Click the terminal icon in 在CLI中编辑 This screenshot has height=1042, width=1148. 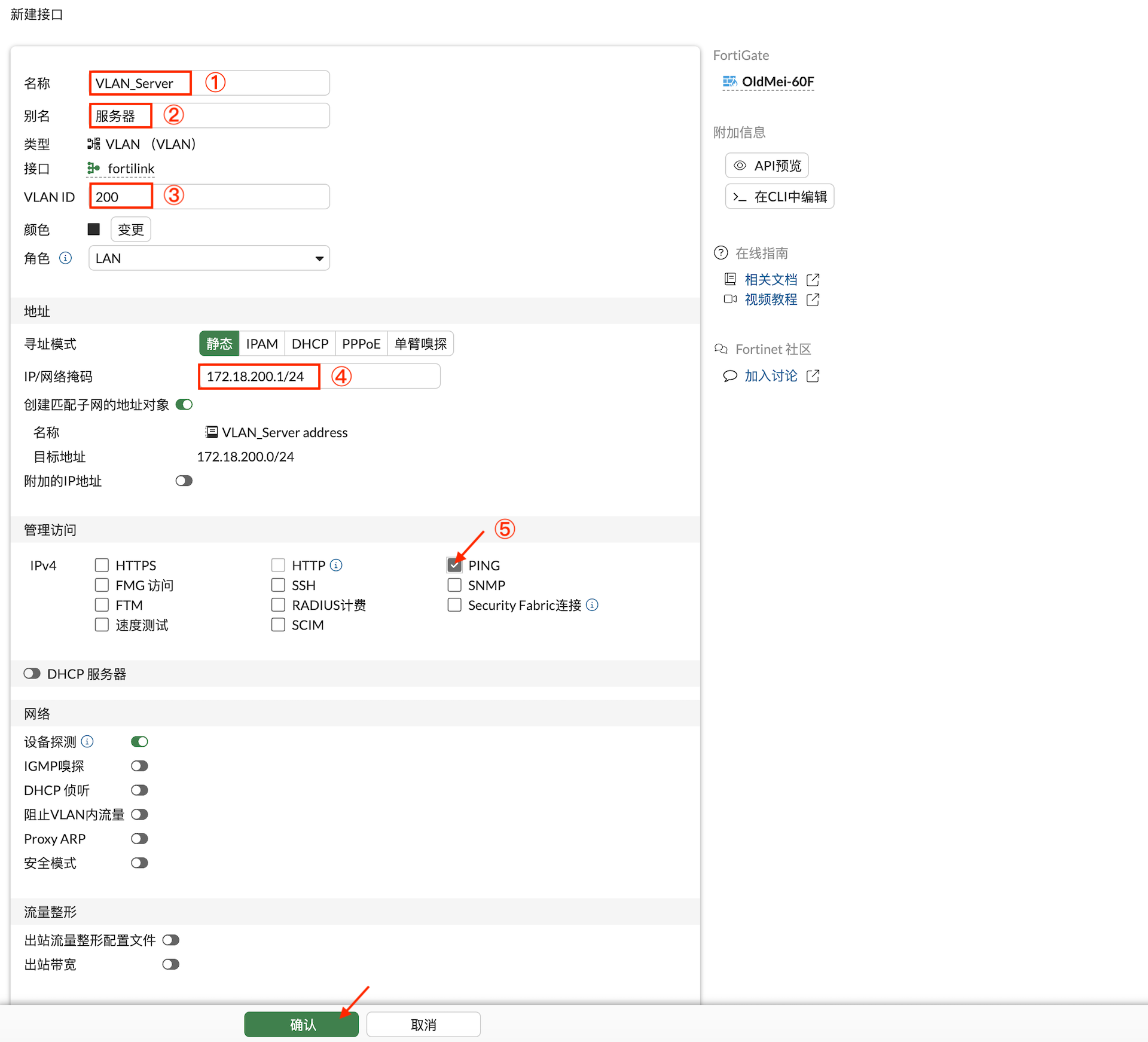coord(740,197)
